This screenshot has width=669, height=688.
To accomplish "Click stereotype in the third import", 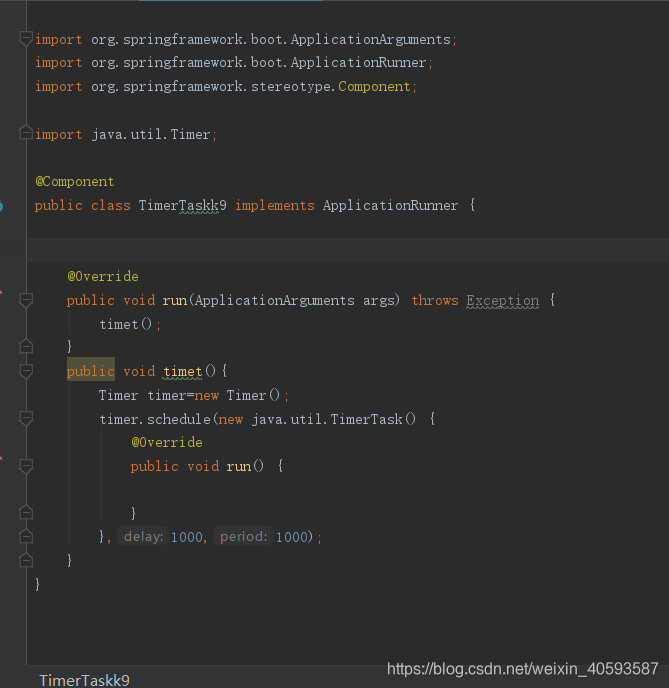I will coord(290,86).
